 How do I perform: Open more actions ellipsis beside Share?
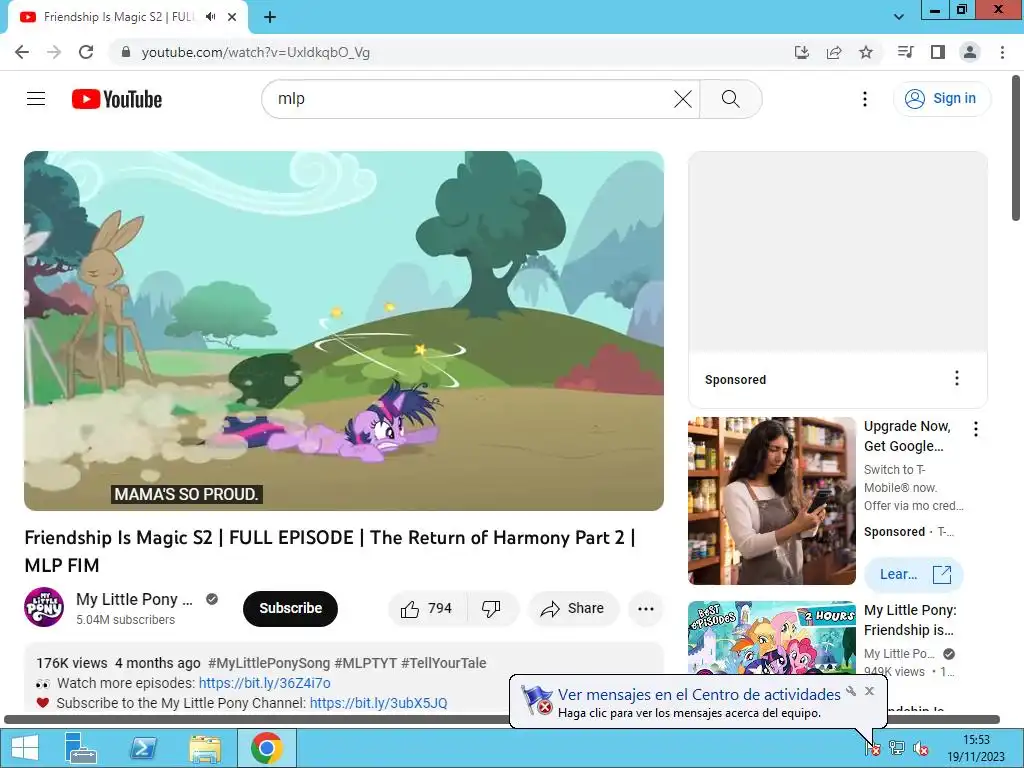click(645, 609)
